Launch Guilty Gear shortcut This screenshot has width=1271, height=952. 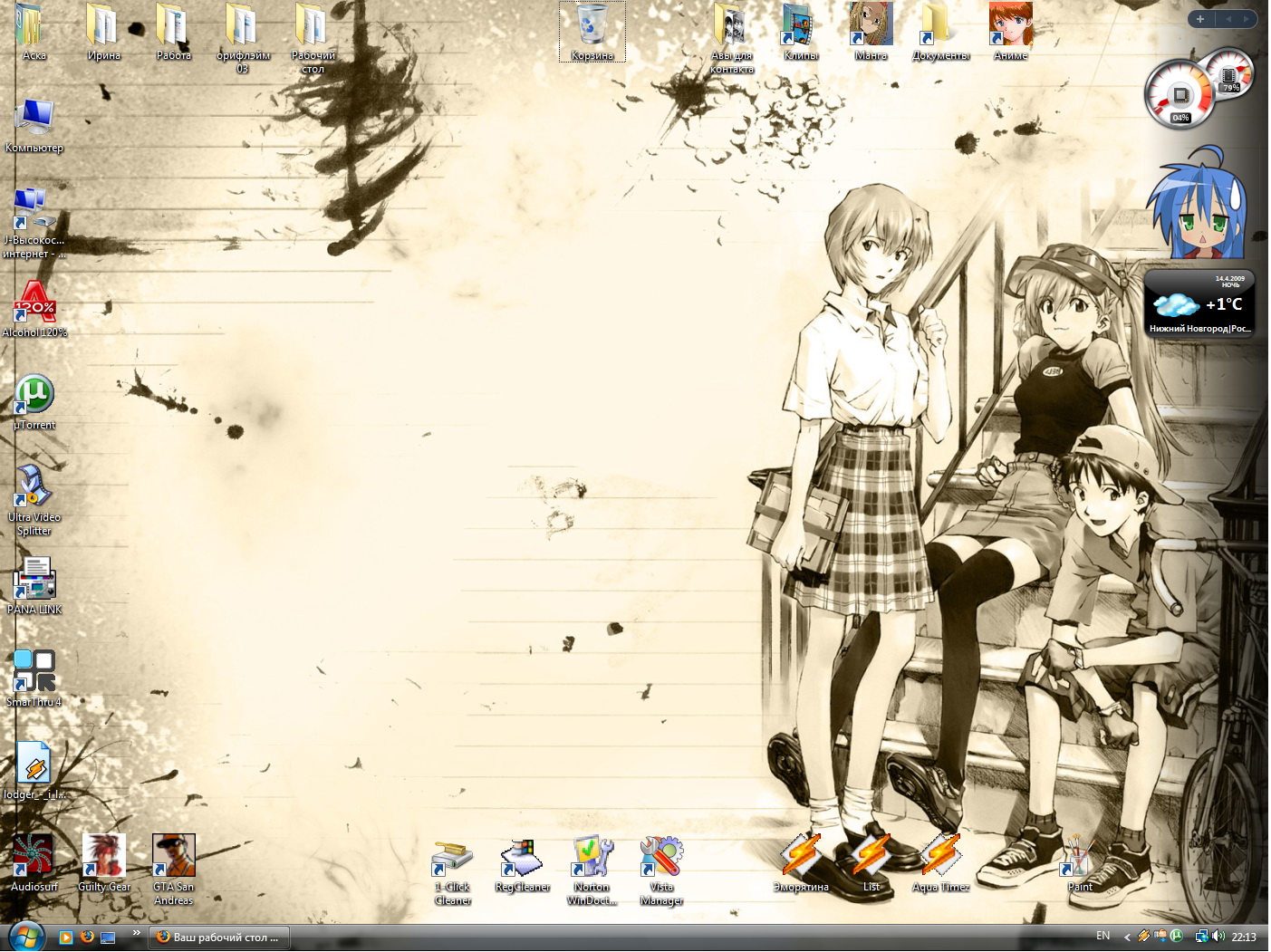(103, 863)
